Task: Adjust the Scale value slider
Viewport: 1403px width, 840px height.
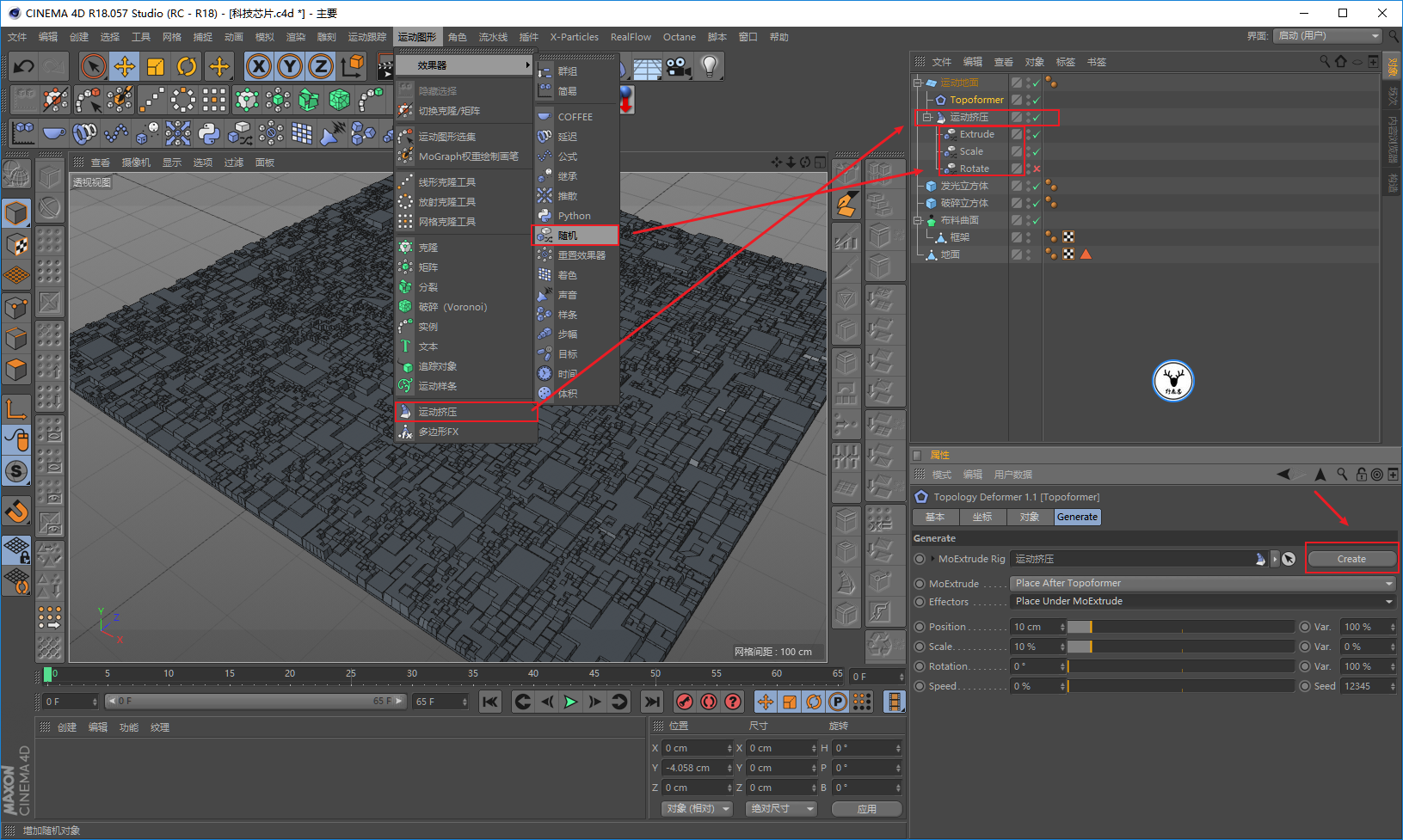Action: (x=1181, y=647)
